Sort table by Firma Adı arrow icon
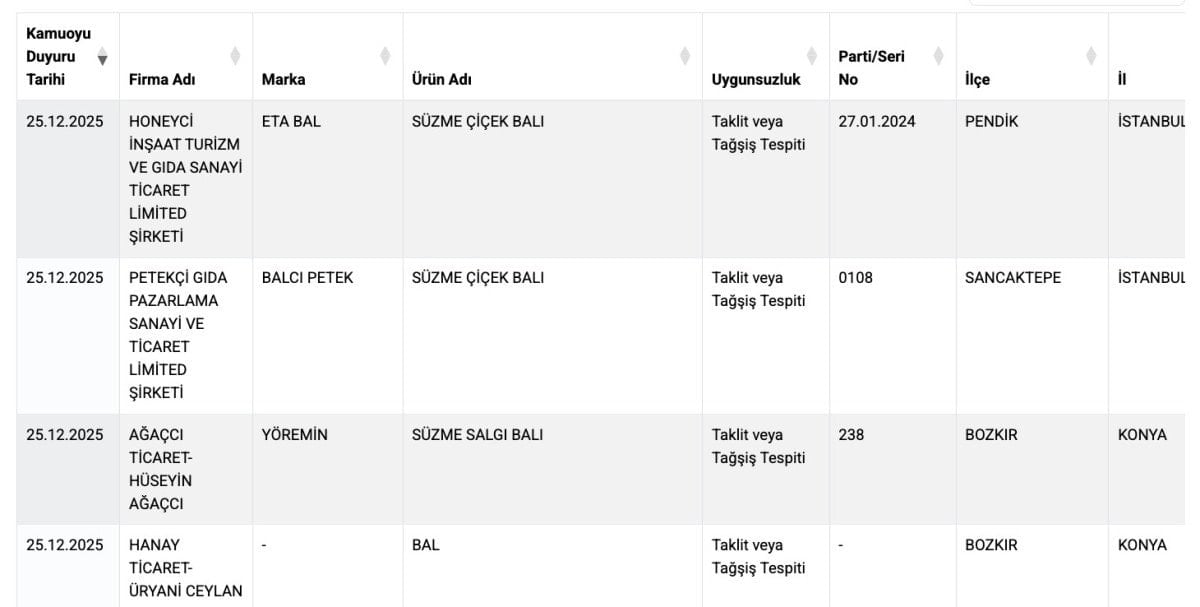Viewport: 1200px width, 607px height. (x=235, y=57)
